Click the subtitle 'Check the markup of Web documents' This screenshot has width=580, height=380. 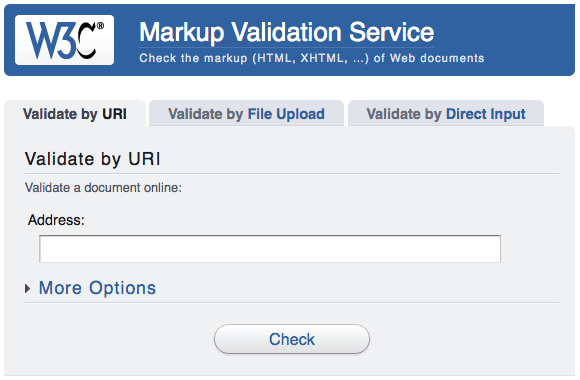311,58
